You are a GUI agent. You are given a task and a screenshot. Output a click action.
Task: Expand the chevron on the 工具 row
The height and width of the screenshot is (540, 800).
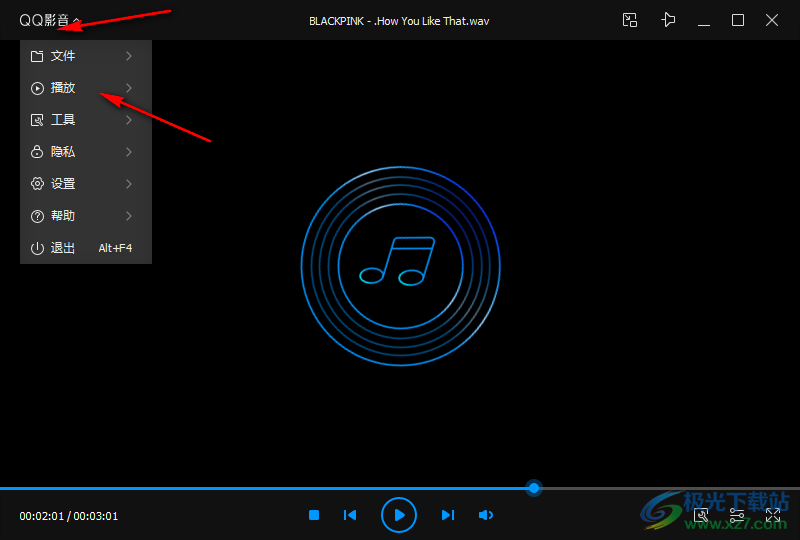click(x=129, y=120)
